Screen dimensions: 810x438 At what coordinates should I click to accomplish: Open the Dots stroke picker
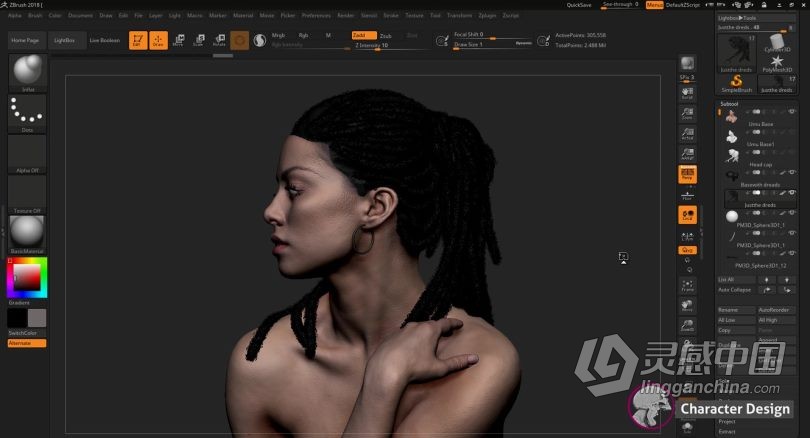(x=27, y=113)
